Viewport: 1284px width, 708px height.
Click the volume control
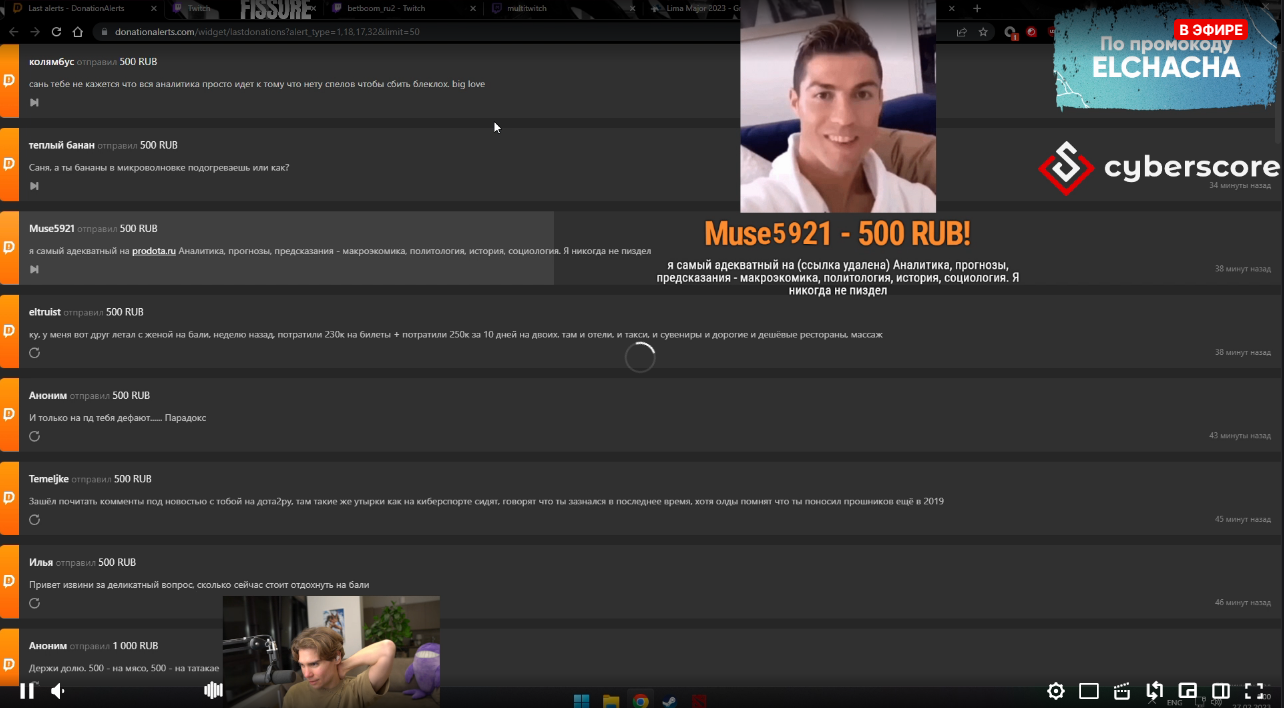click(57, 691)
